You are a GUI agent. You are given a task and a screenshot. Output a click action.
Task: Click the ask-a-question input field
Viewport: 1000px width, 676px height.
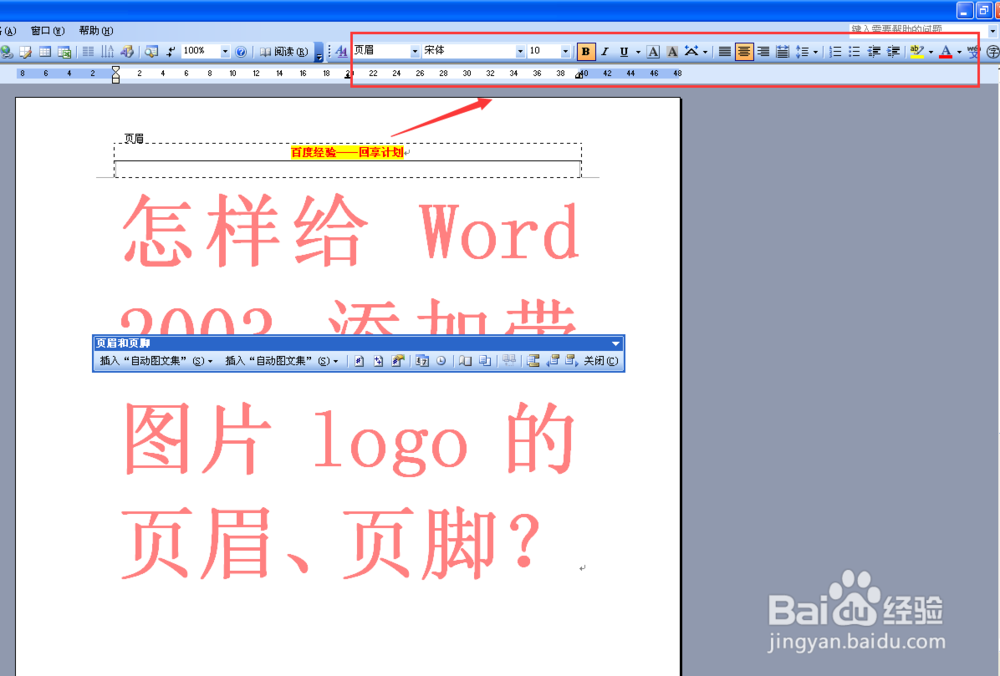(900, 29)
